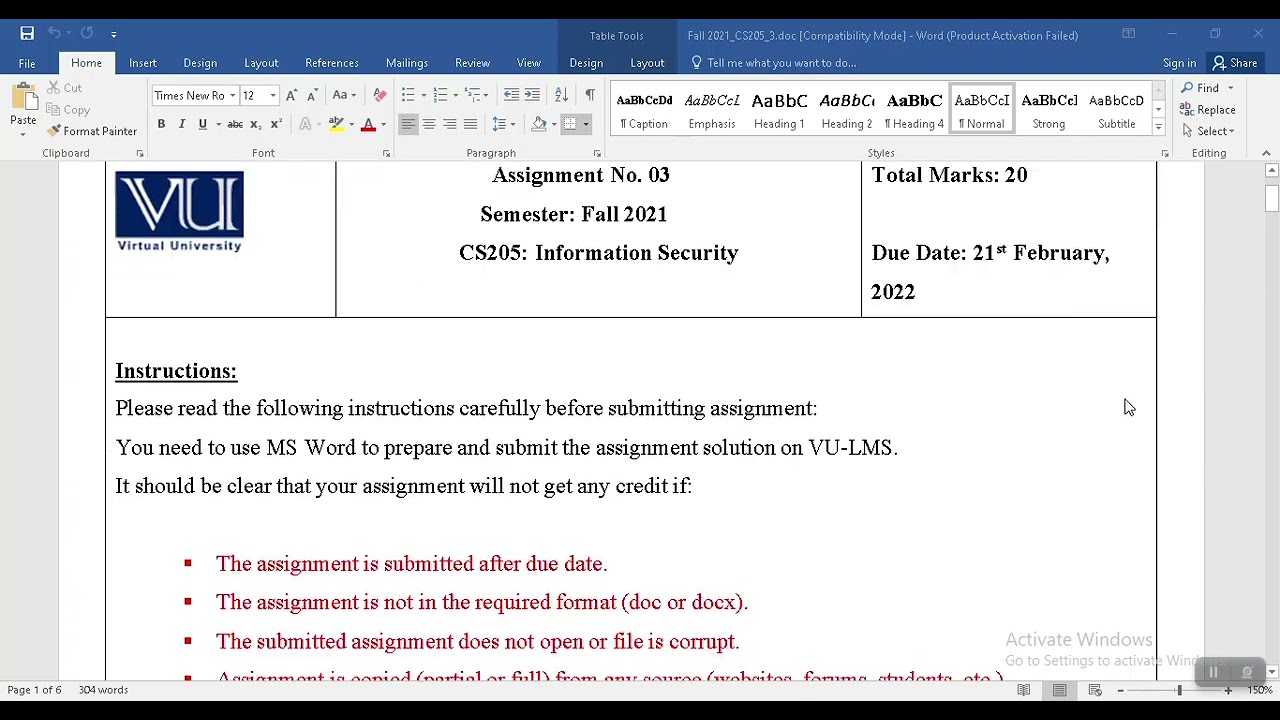
Task: Toggle underline formatting
Action: [203, 124]
